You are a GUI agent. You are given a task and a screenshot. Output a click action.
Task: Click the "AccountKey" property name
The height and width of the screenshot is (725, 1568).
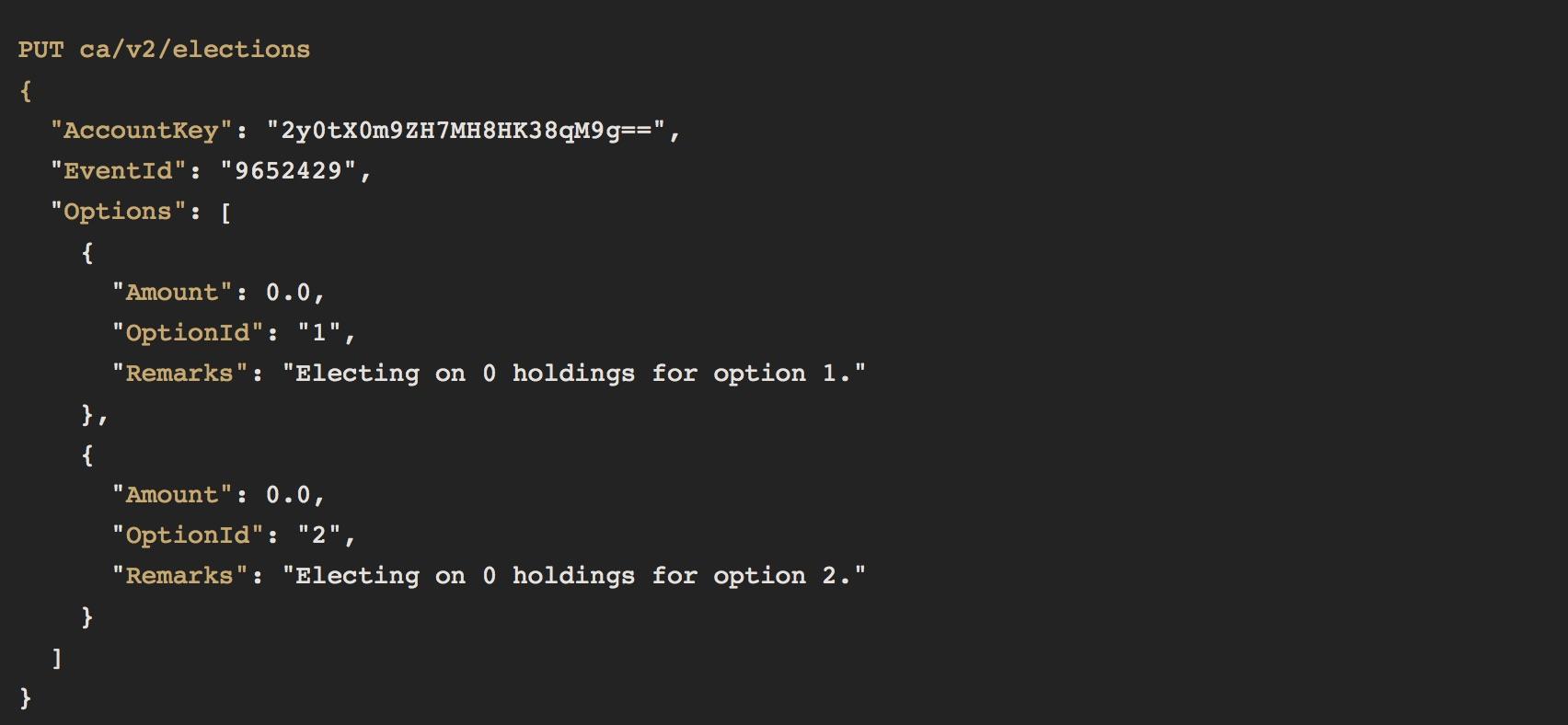tap(141, 131)
